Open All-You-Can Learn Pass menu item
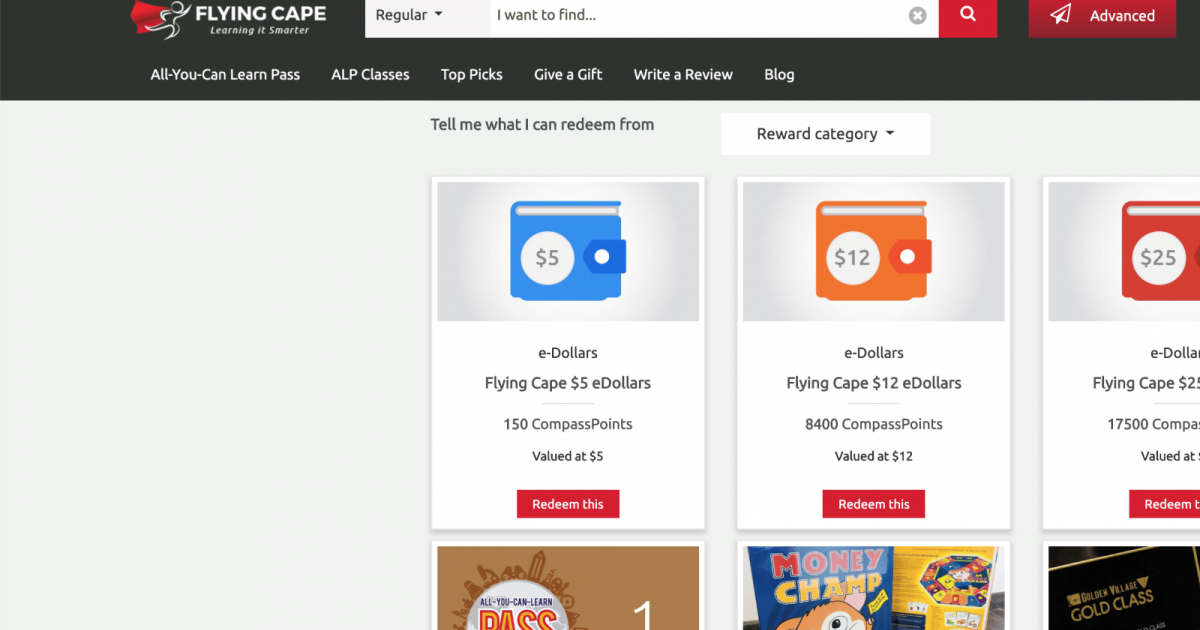Screen dimensions: 1200x630 pyautogui.click(x=225, y=74)
